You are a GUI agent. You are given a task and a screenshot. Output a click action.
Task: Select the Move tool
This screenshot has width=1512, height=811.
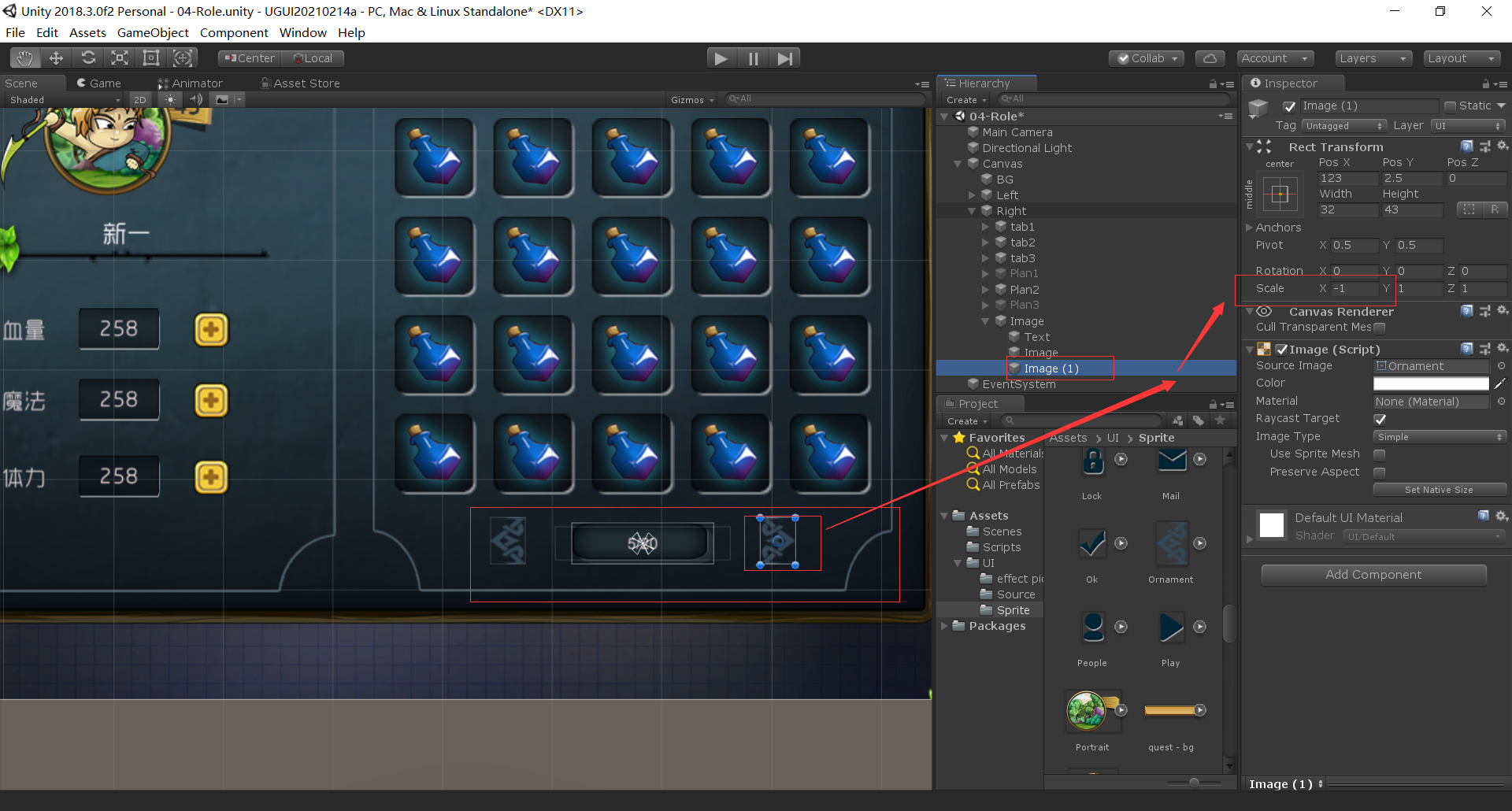[56, 57]
